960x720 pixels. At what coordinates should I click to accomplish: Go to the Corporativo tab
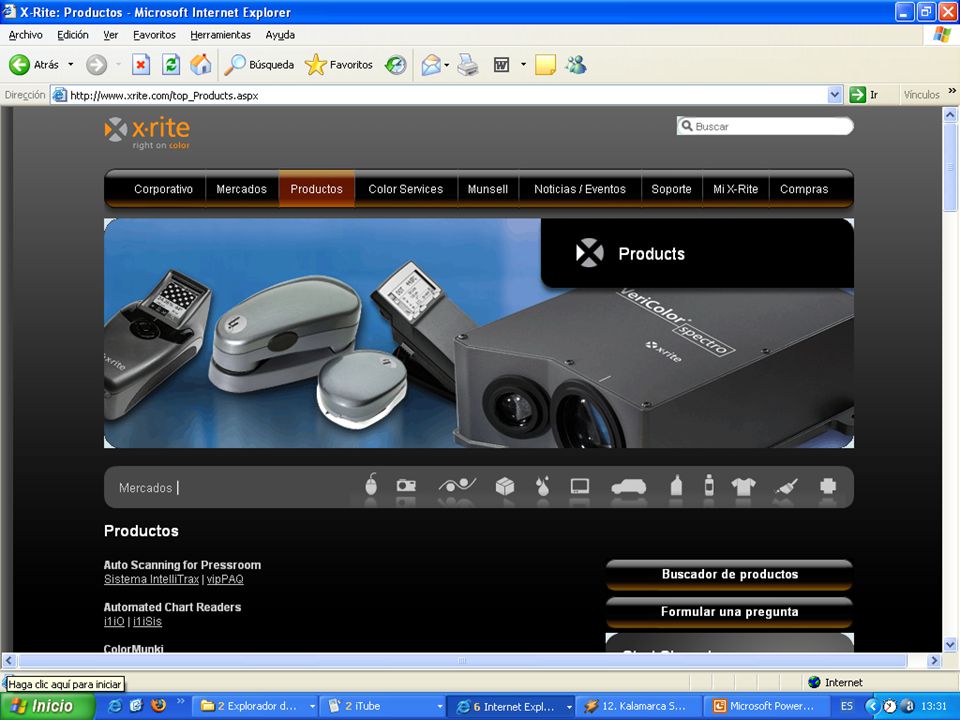pos(163,189)
